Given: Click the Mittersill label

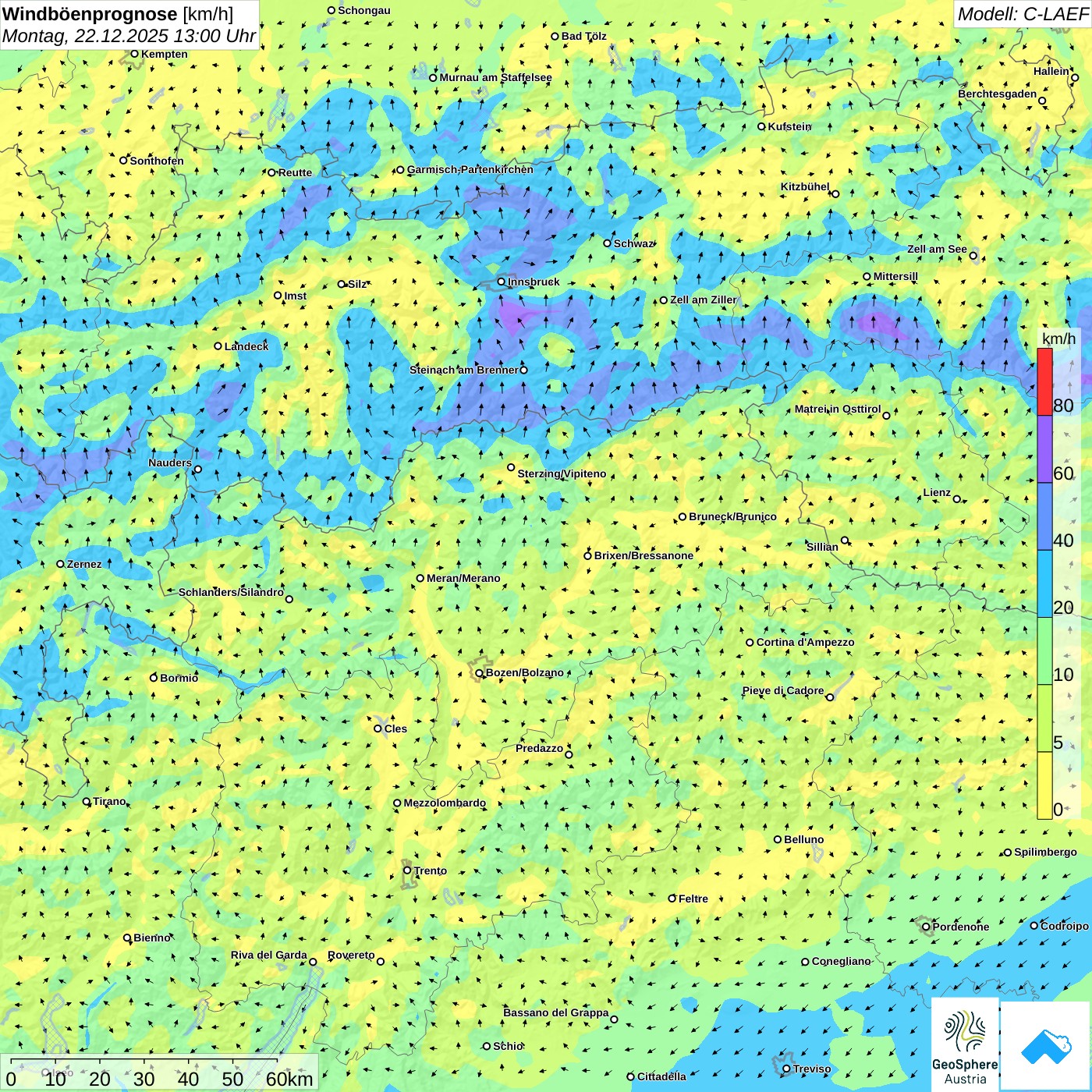Looking at the screenshot, I should (x=895, y=276).
